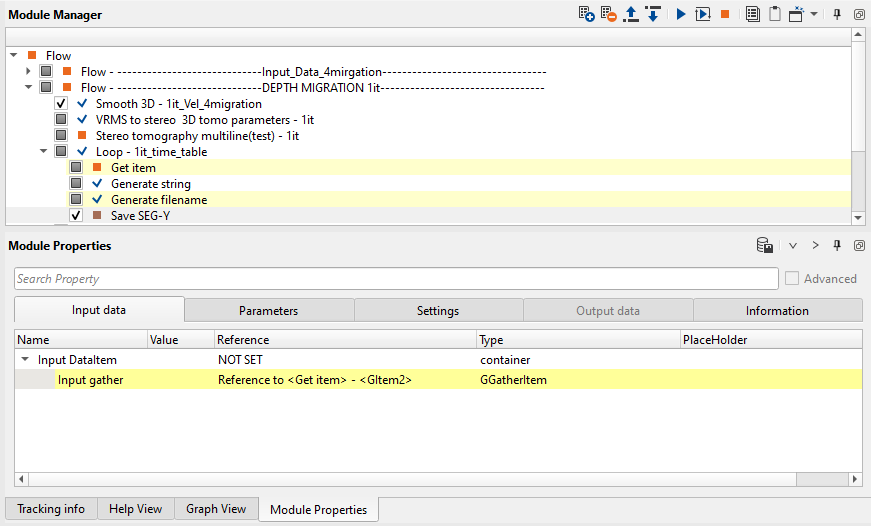The width and height of the screenshot is (871, 526).
Task: Switch to the Parameters tab
Action: [268, 311]
